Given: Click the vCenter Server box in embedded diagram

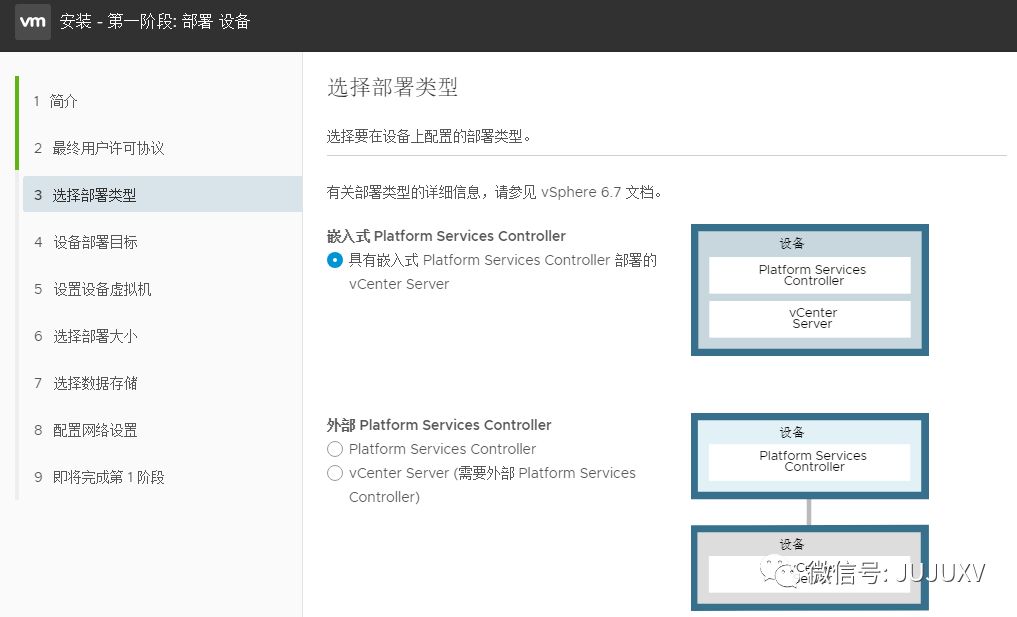Looking at the screenshot, I should coord(810,319).
